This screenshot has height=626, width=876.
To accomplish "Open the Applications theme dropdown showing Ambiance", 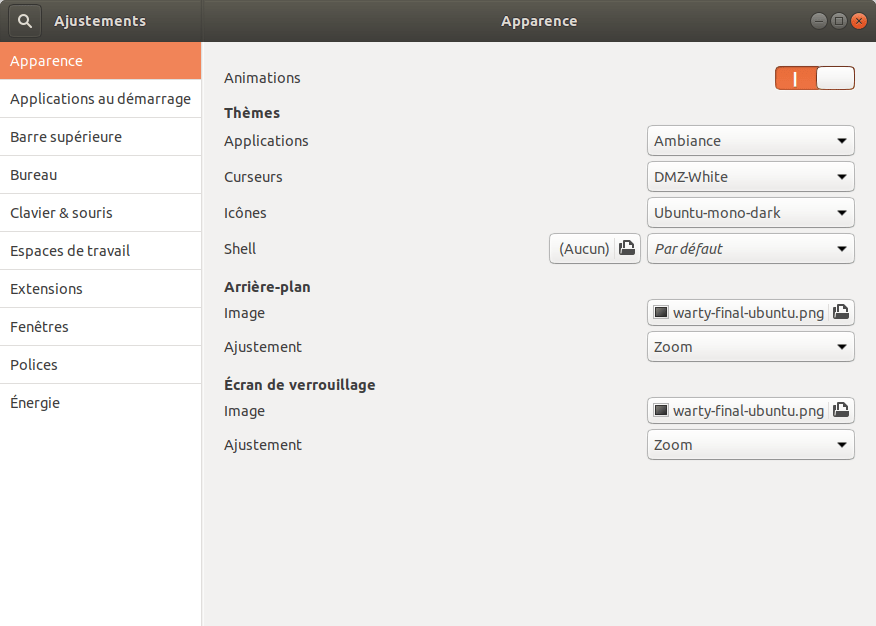I will pos(750,141).
